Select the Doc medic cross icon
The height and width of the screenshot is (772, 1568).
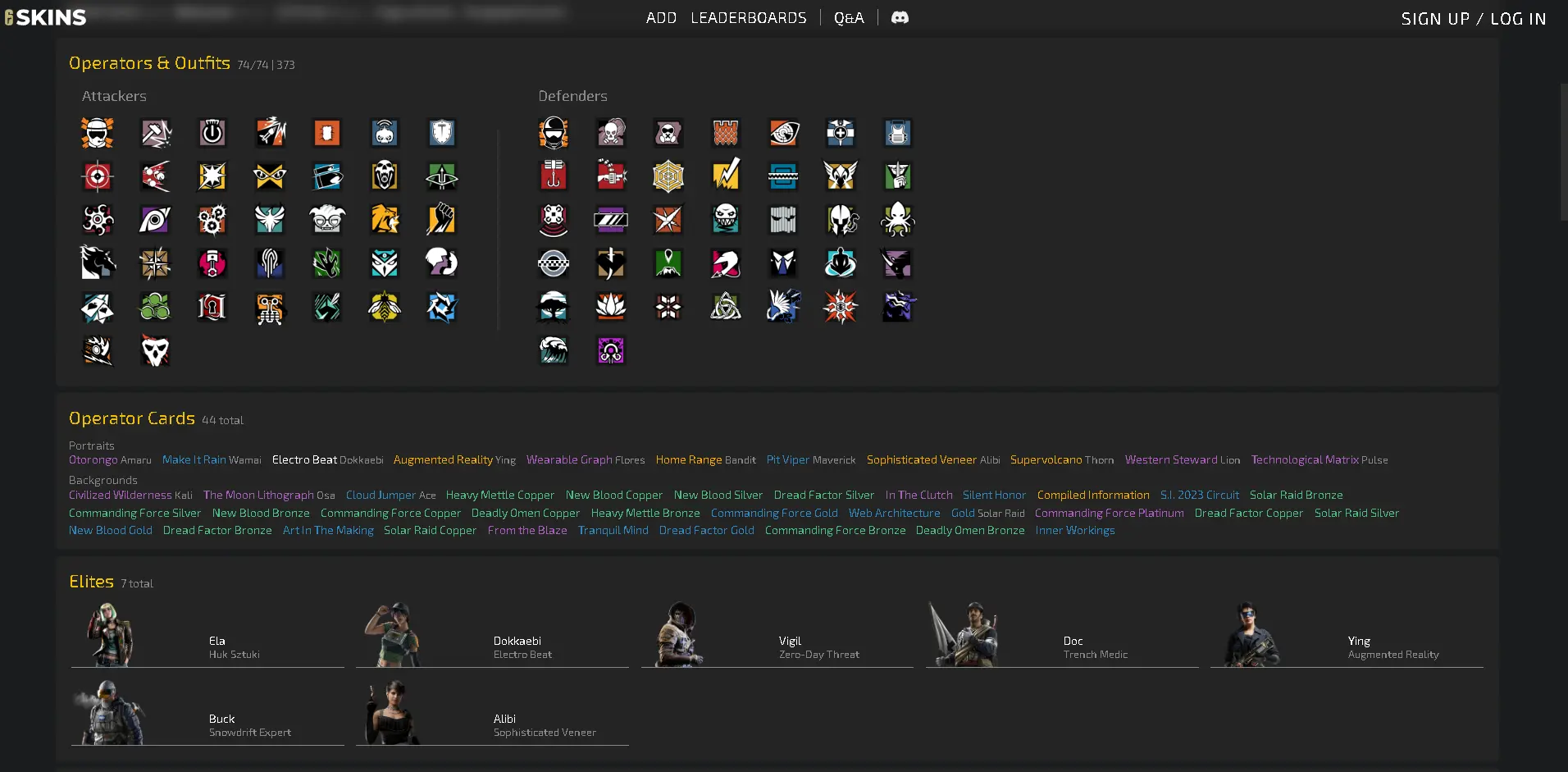841,133
